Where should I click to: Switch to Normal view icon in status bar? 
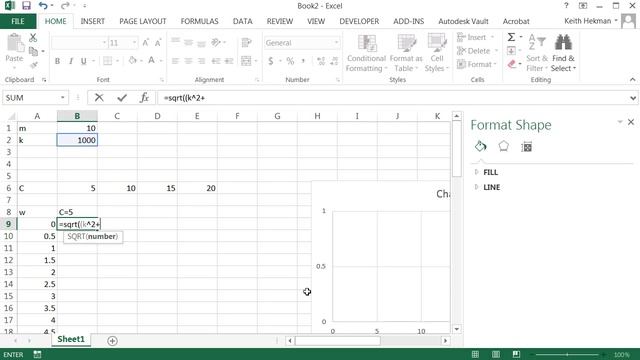click(476, 354)
